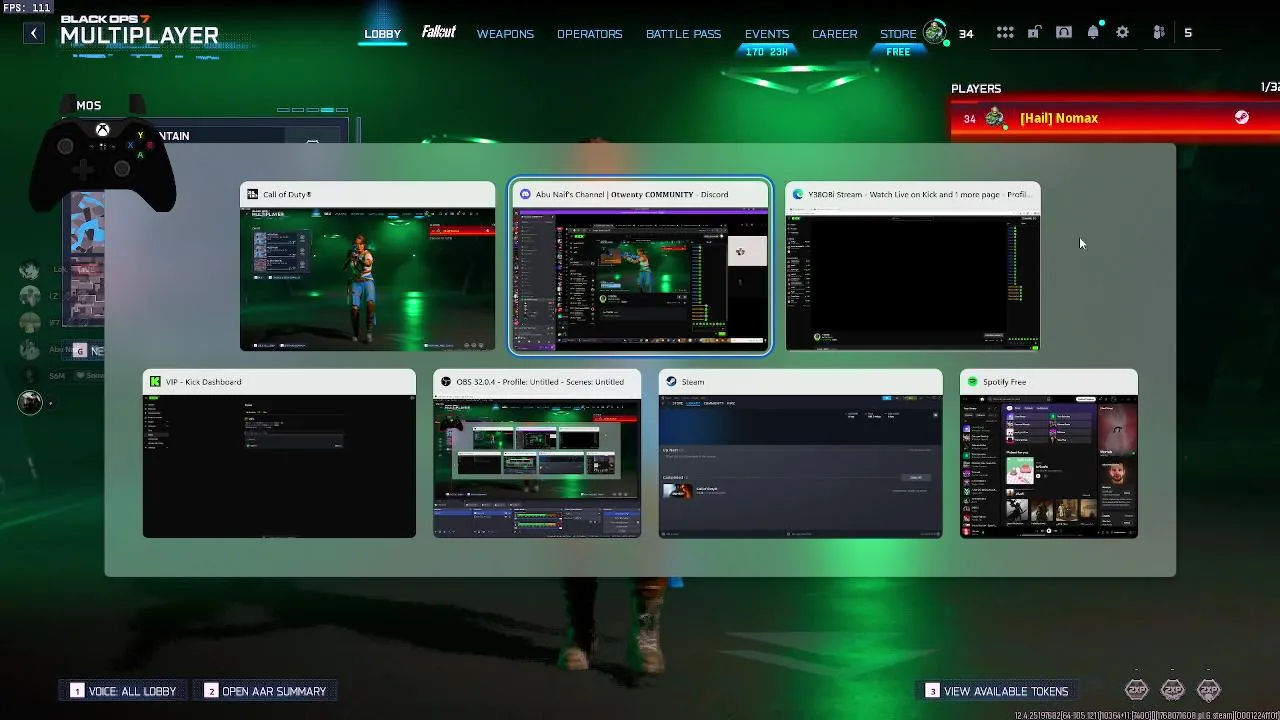Open the Fallout tab
Screen dimensions: 1280x720
coord(438,32)
